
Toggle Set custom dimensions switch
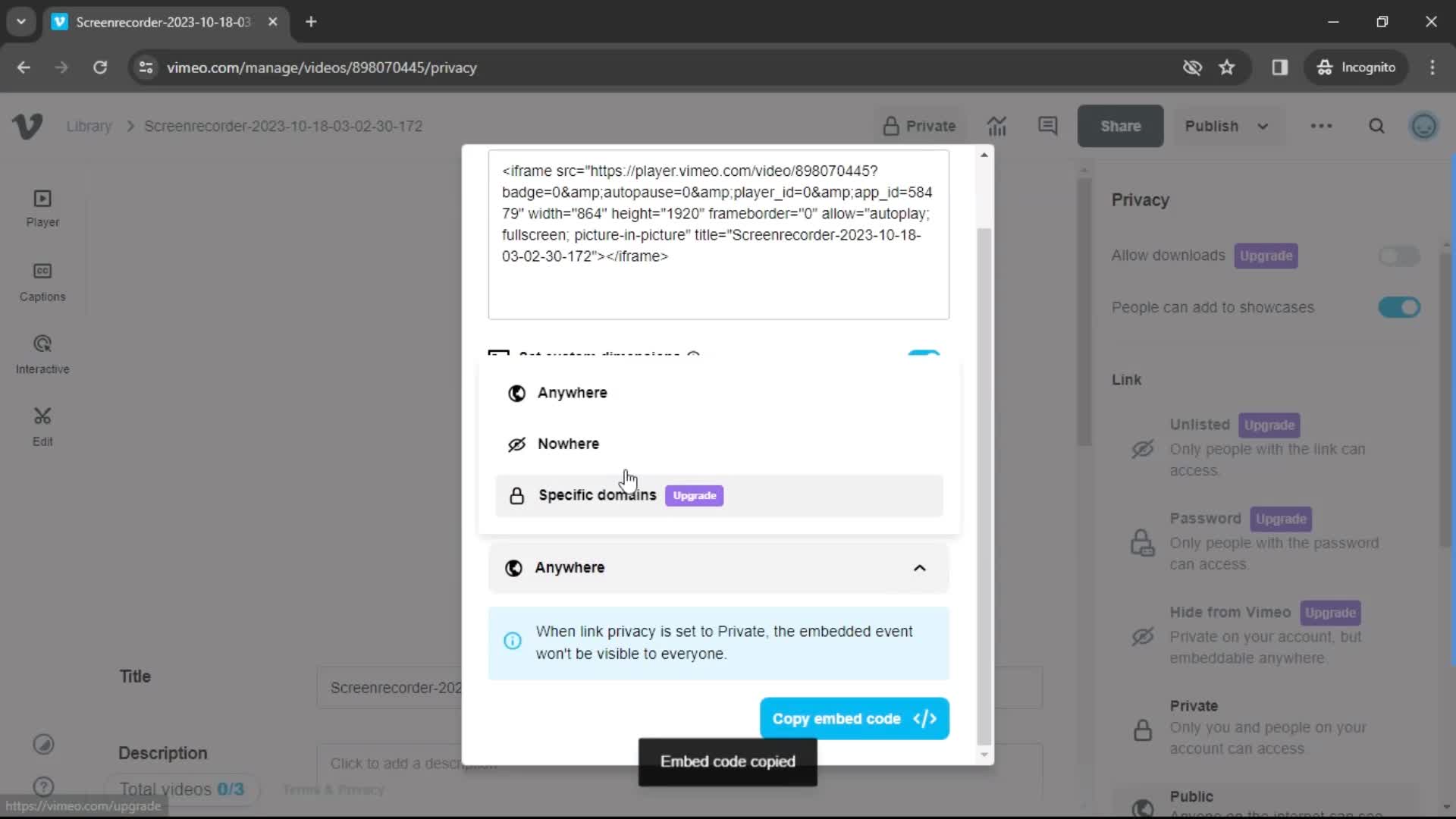click(924, 353)
